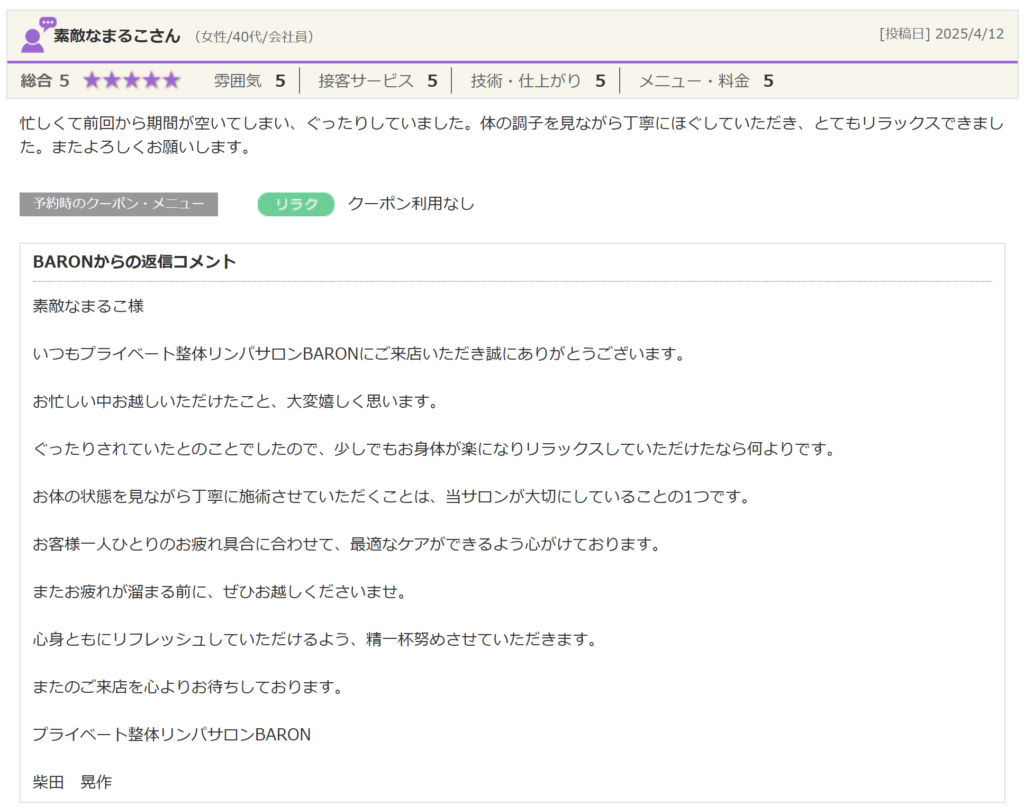Image resolution: width=1024 pixels, height=806 pixels.
Task: Click the reviewer details (女性/40代/会社員)
Action: (x=254, y=37)
